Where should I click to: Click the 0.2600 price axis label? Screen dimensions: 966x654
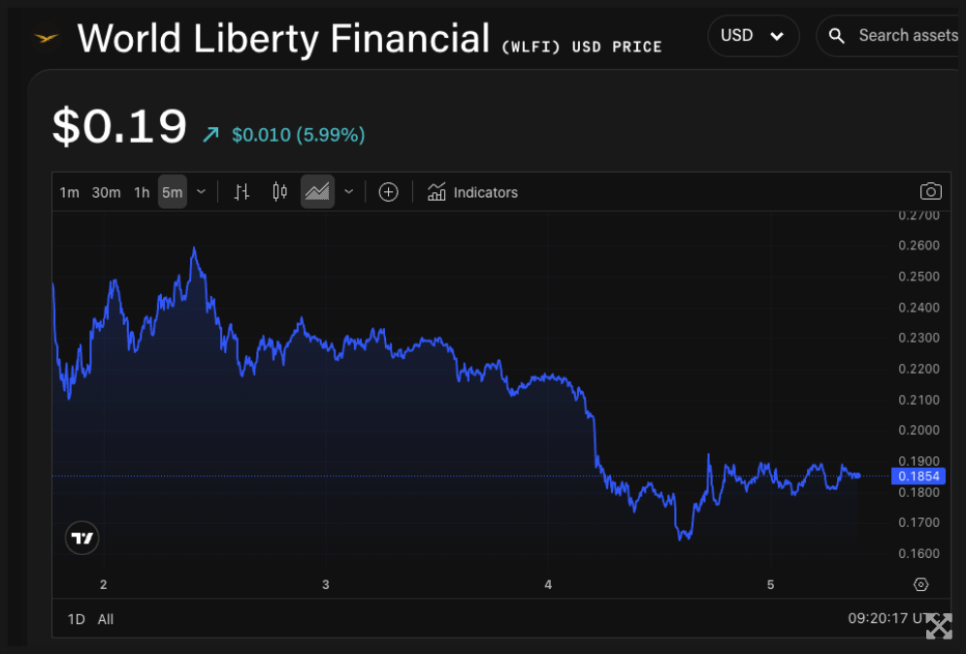[x=919, y=245]
